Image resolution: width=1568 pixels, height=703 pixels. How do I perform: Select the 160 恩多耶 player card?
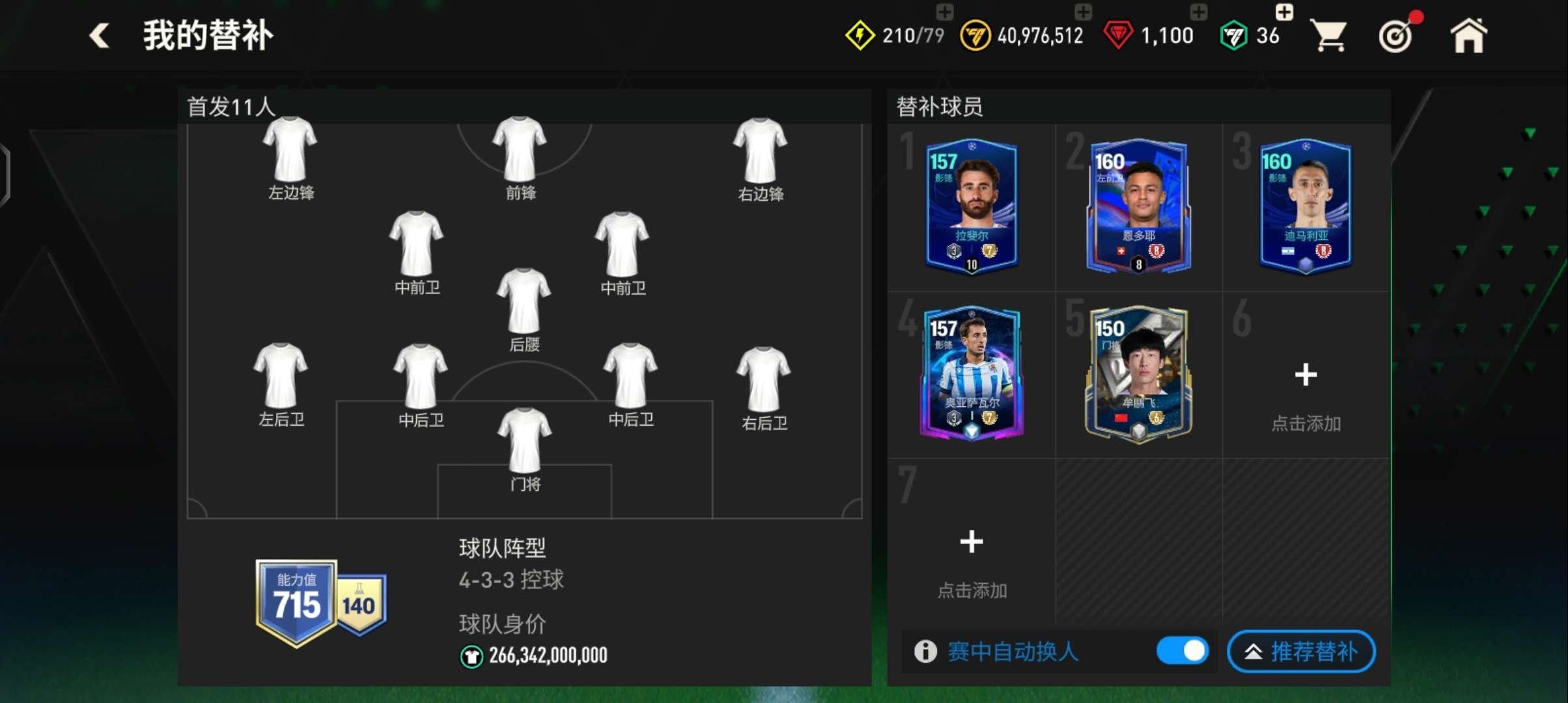pos(1138,206)
